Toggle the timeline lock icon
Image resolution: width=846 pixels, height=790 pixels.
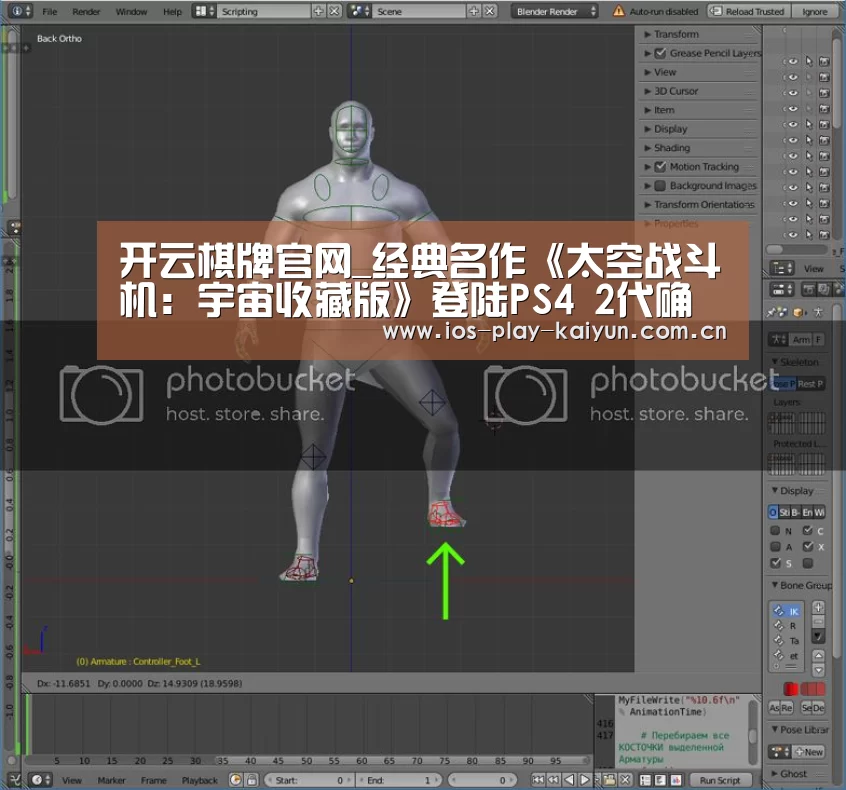[x=252, y=780]
